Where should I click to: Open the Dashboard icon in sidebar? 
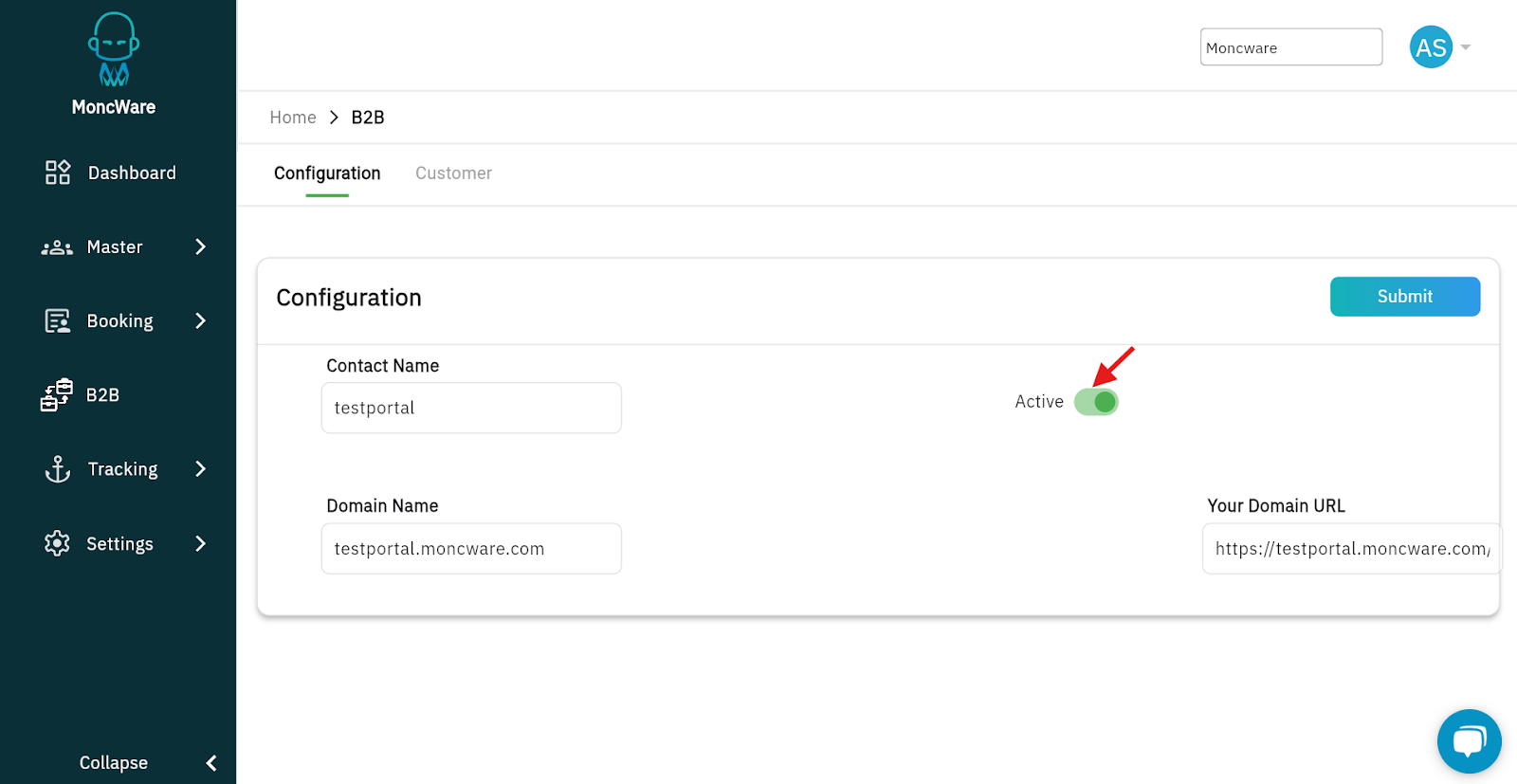pyautogui.click(x=58, y=173)
